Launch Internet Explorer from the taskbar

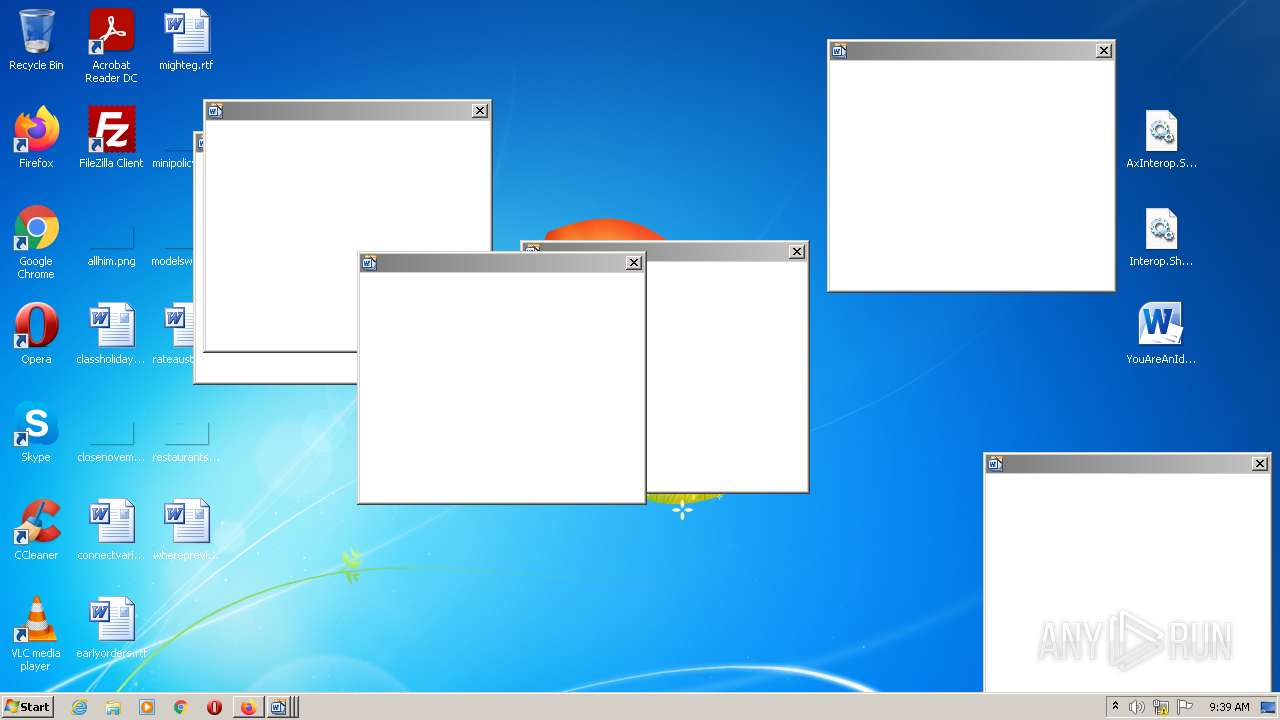click(x=80, y=707)
